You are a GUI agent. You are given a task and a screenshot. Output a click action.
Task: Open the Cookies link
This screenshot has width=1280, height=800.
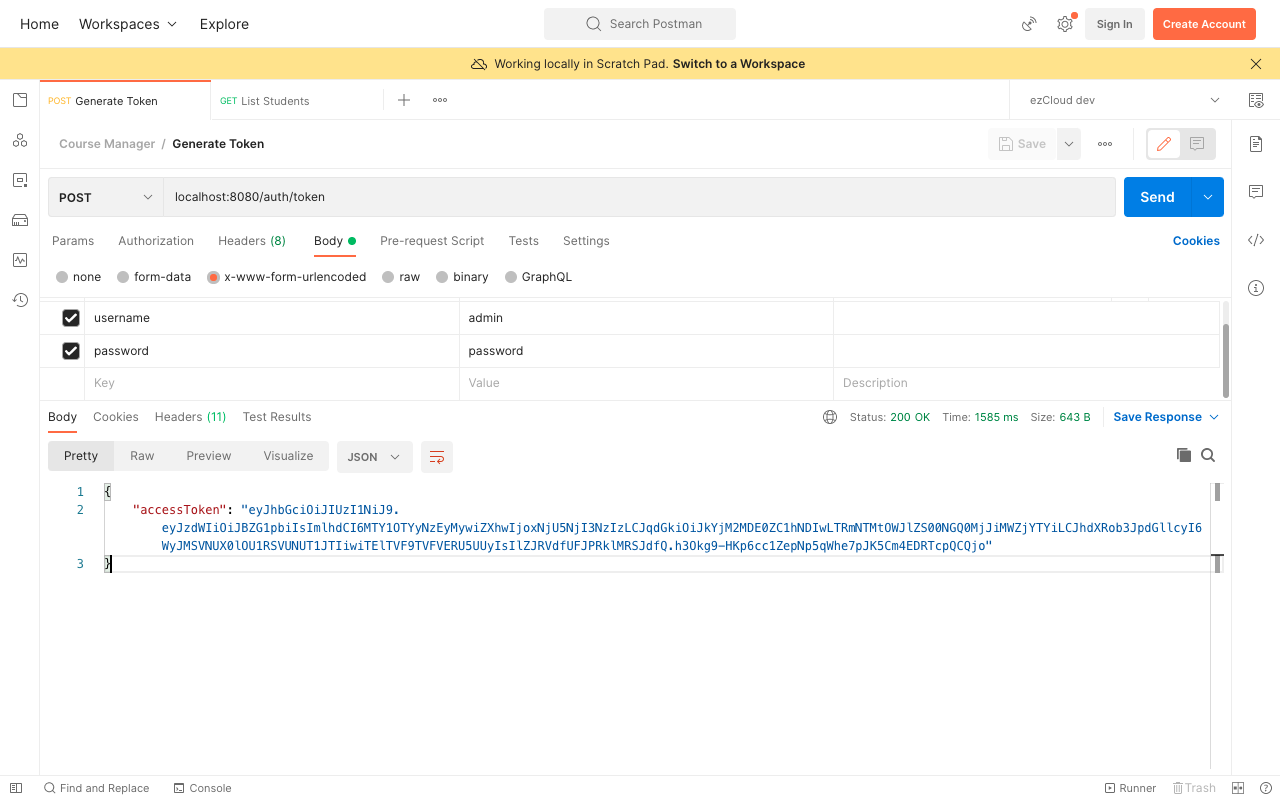pos(1196,241)
